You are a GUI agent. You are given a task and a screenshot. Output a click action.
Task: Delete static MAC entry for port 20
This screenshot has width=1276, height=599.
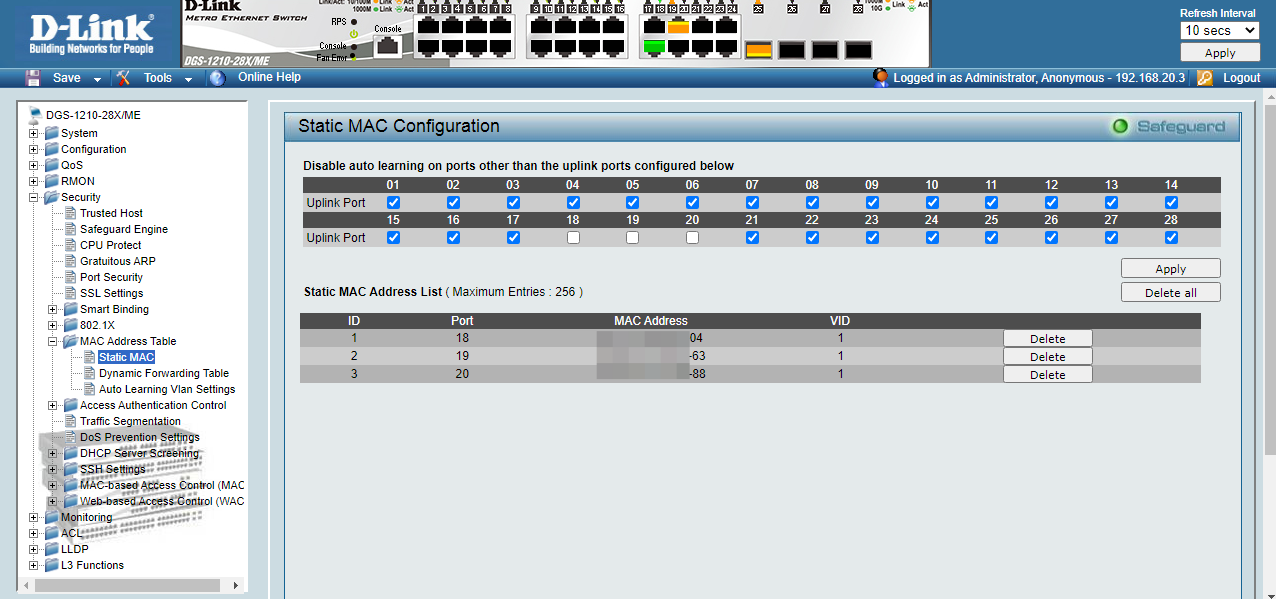[x=1048, y=374]
